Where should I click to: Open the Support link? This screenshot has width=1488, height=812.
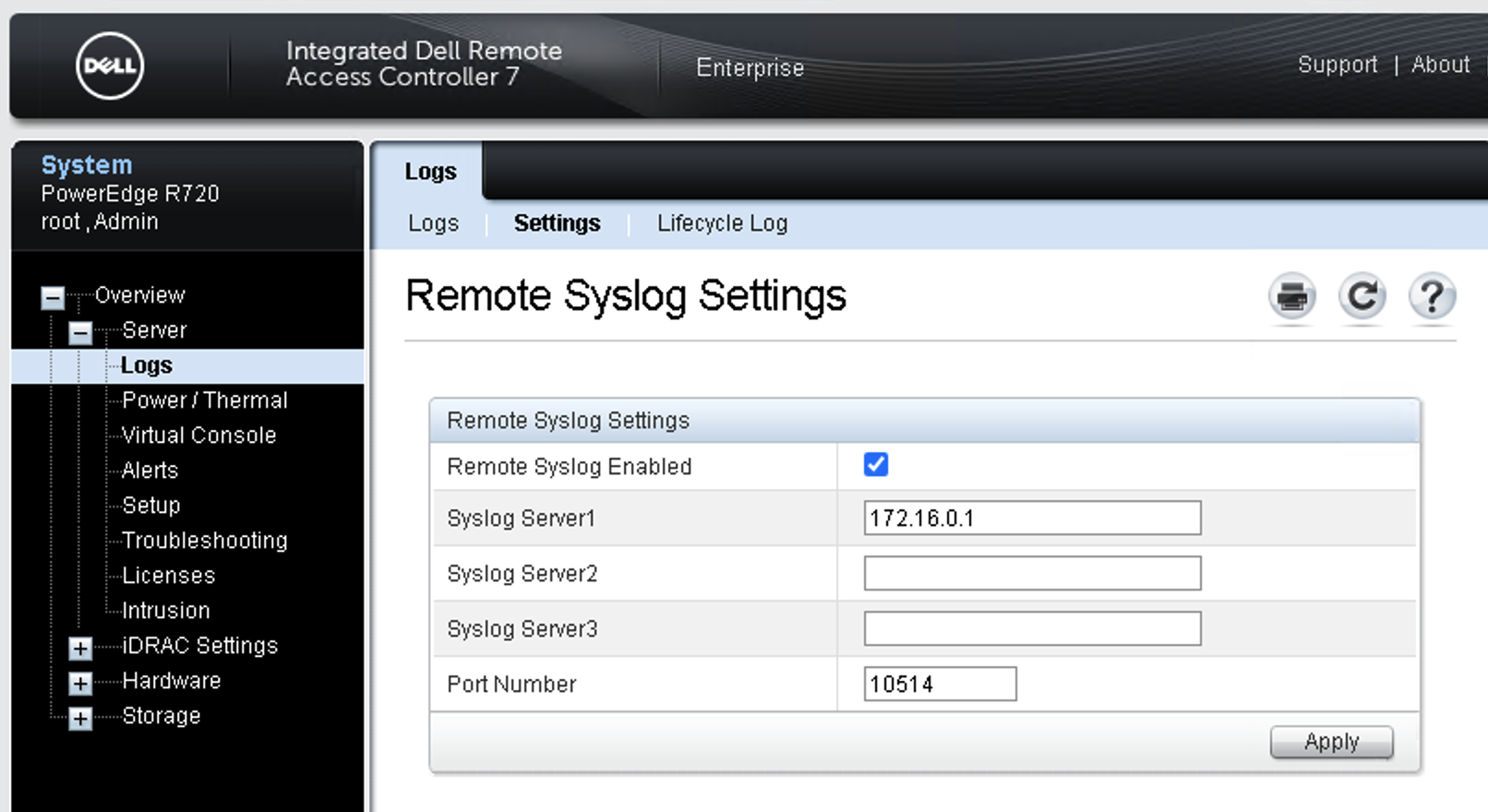click(x=1337, y=65)
